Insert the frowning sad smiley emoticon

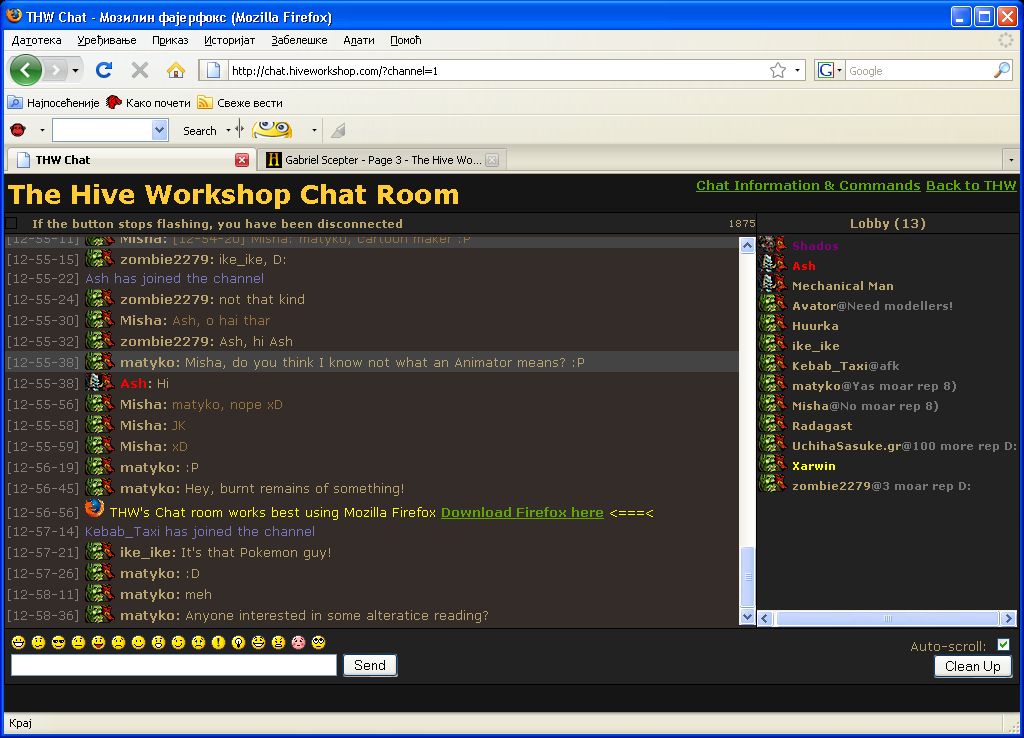coord(118,643)
